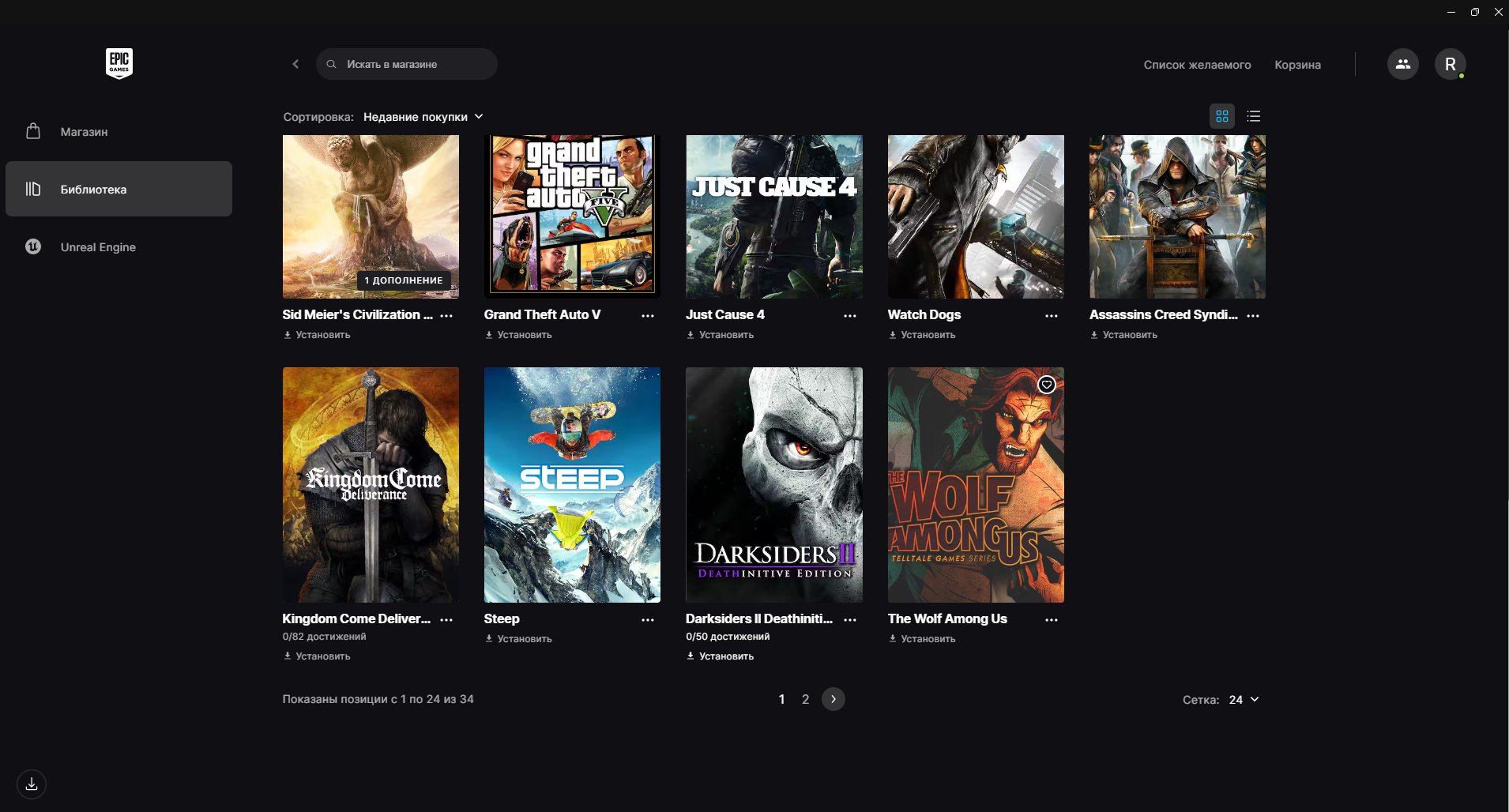Open options menu for Just Cause 4

(850, 315)
